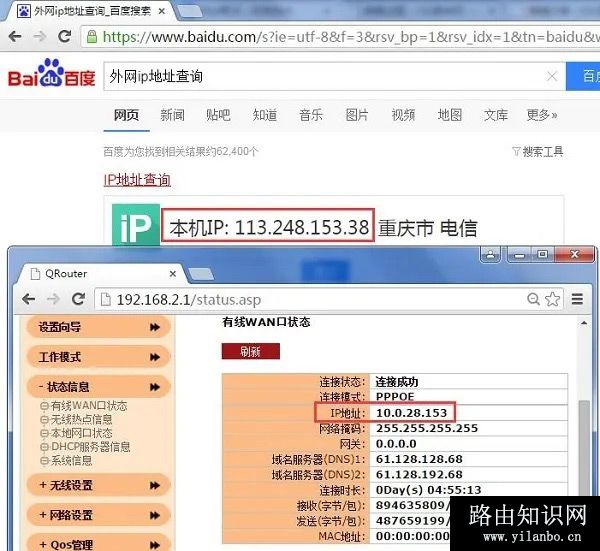Open the Chrome hamburger menu in QRouter window

(x=577, y=299)
